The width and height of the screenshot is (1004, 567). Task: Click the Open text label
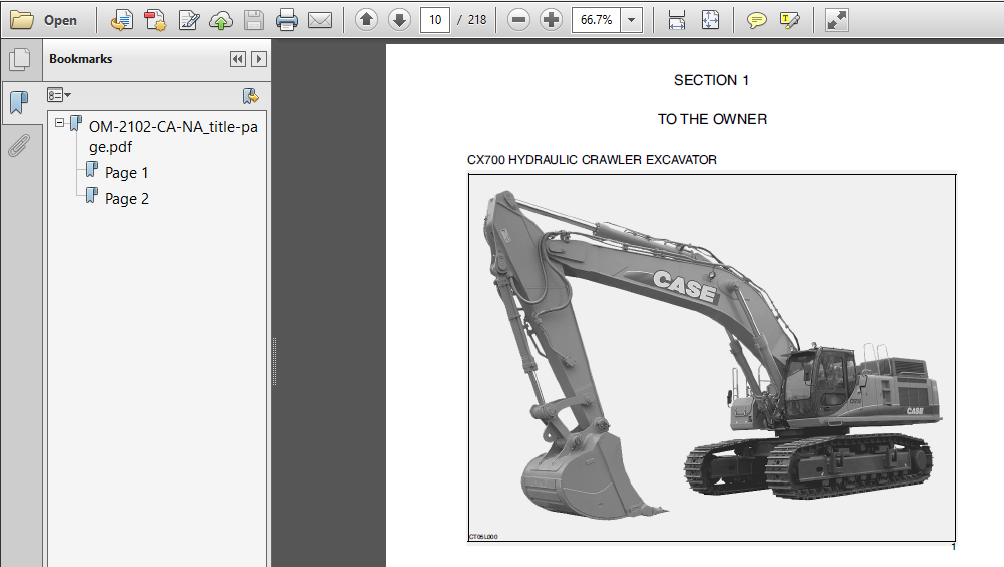(x=60, y=20)
